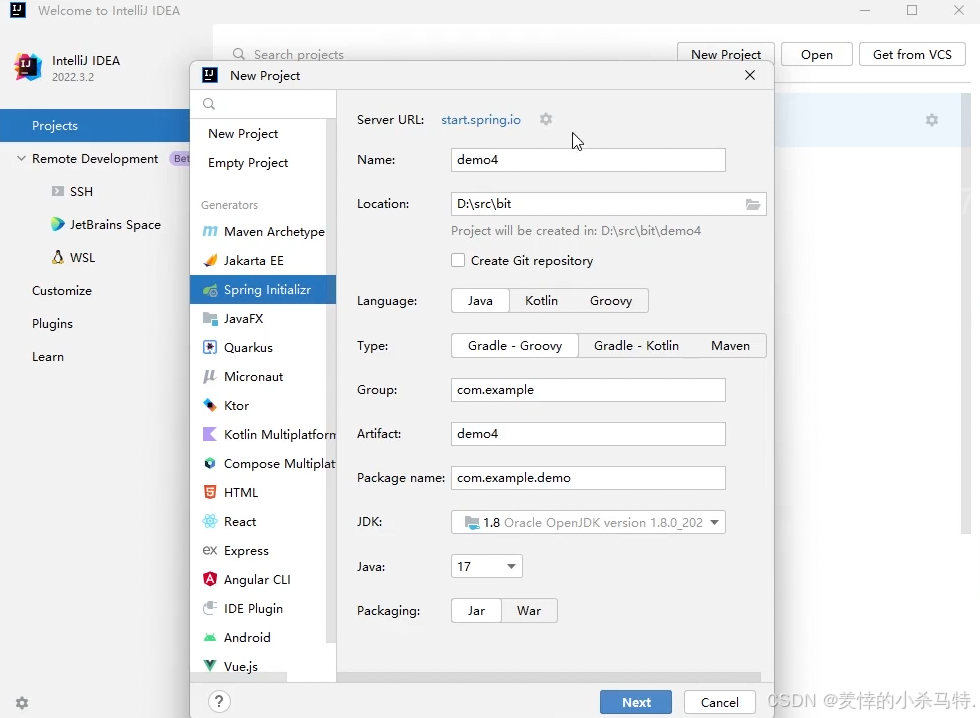980x718 pixels.
Task: Open help with the question mark button
Action: (x=219, y=702)
